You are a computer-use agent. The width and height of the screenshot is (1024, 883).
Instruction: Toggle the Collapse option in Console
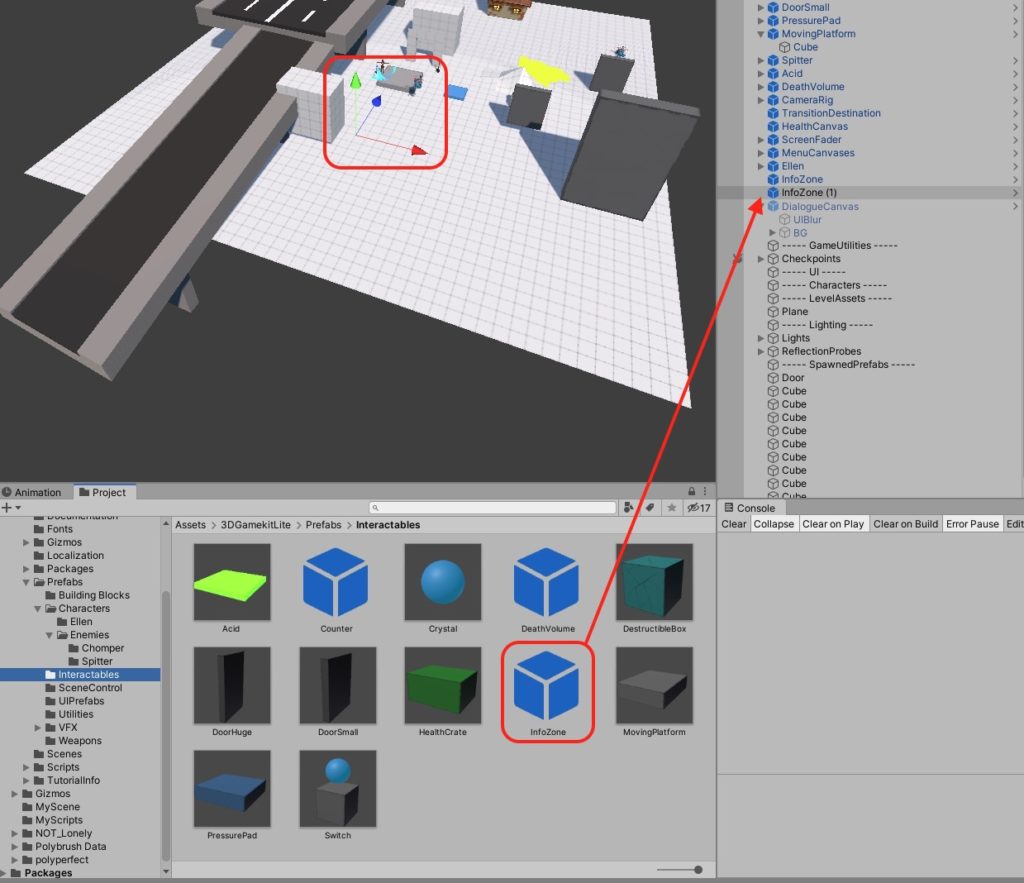click(773, 524)
